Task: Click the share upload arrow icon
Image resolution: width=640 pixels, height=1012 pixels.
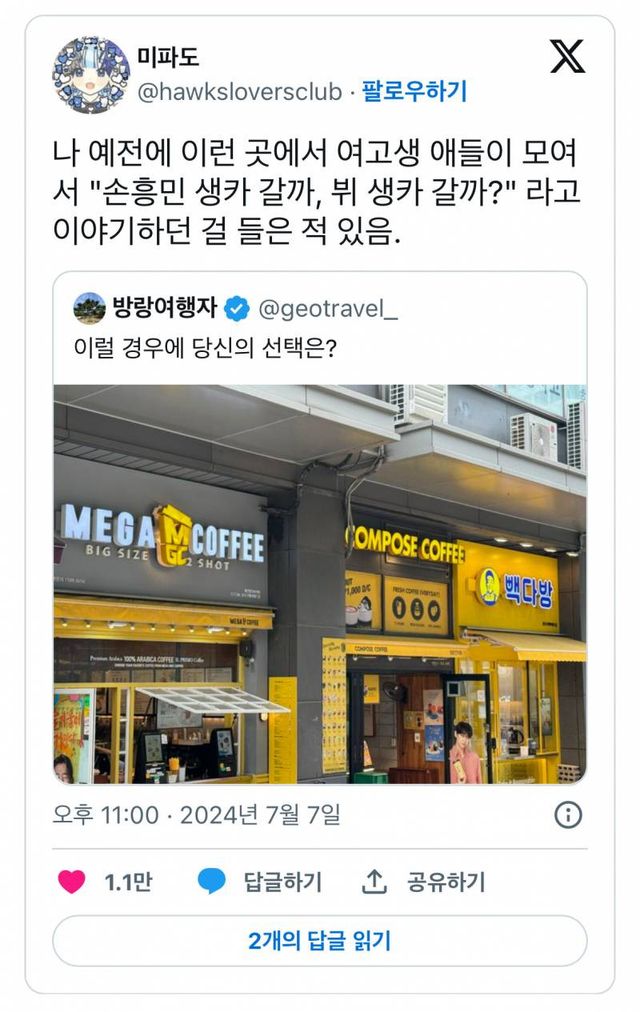Action: (x=374, y=881)
